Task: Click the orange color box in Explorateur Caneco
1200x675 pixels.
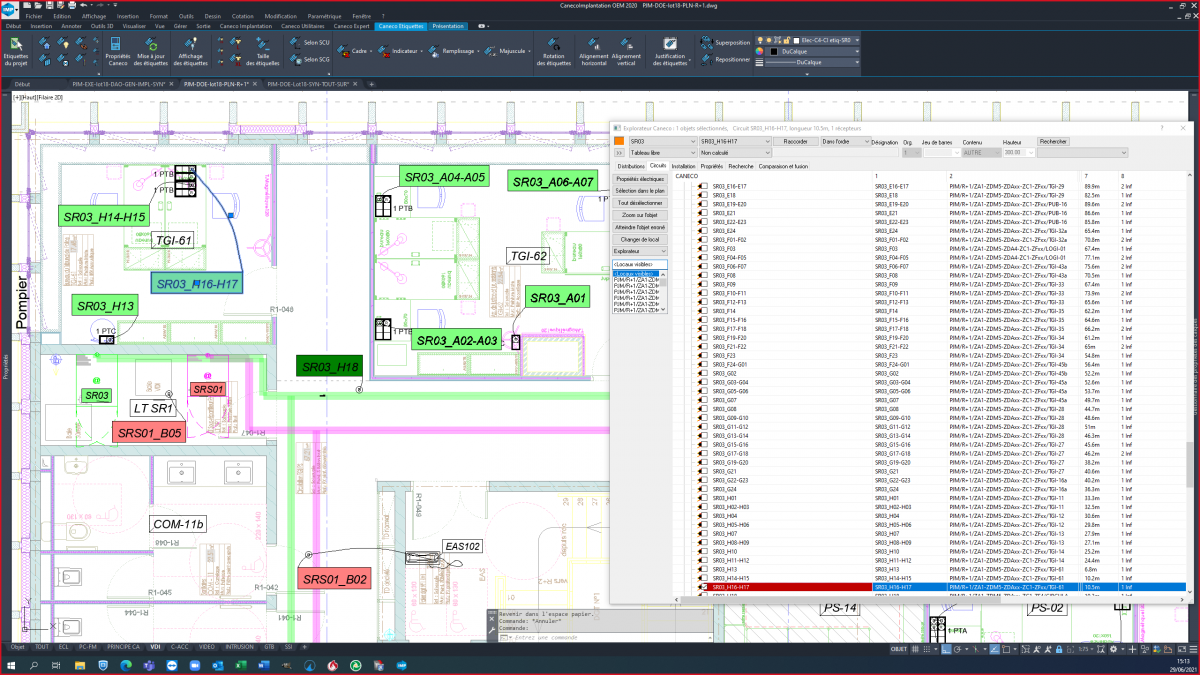Action: click(620, 141)
